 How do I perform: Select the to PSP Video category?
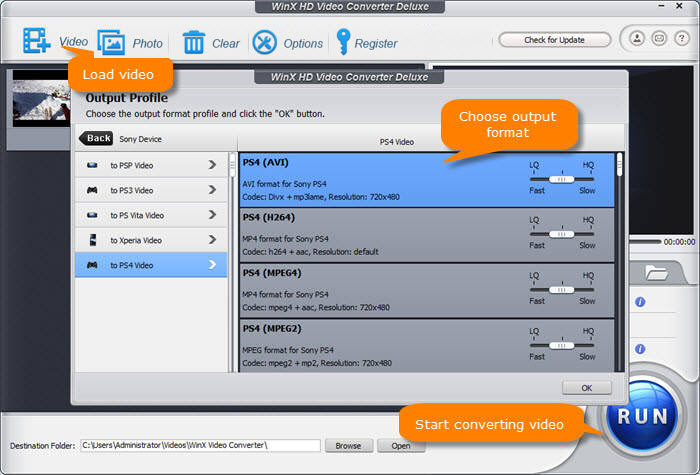[151, 165]
